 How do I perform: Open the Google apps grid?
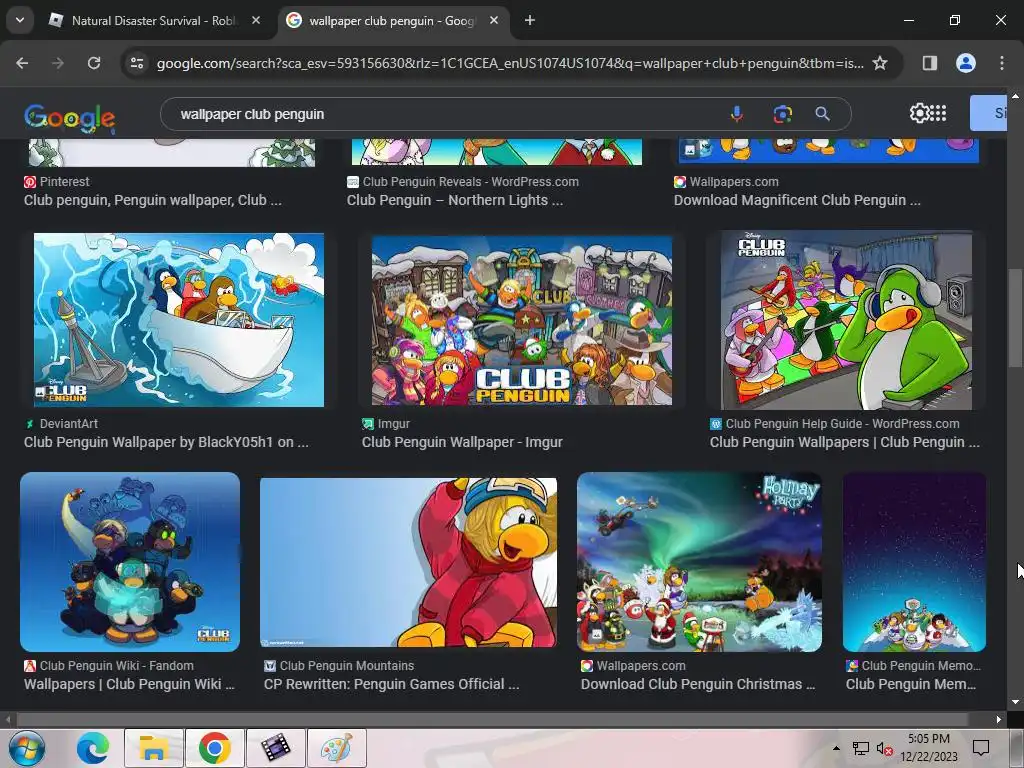[x=938, y=113]
